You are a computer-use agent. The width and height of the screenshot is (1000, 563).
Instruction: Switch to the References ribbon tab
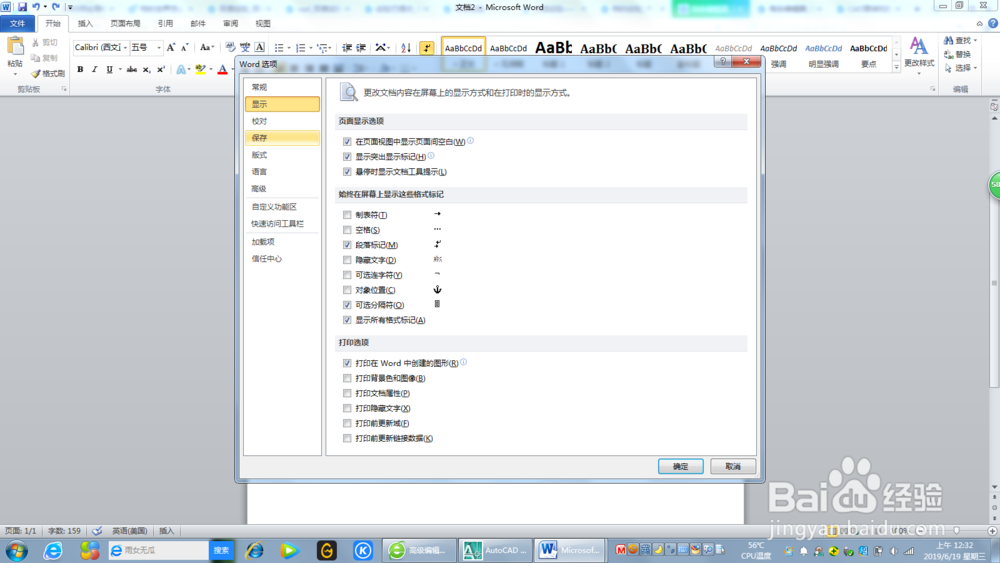click(165, 24)
